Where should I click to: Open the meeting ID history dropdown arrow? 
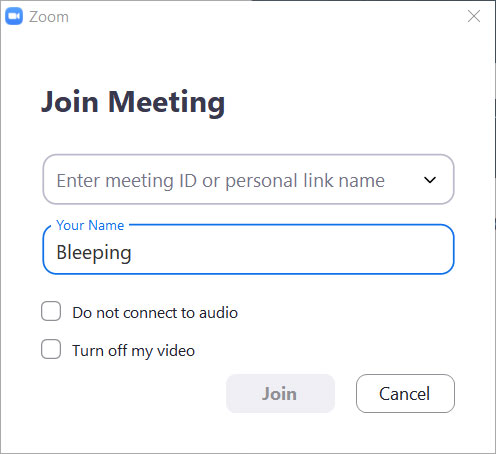pyautogui.click(x=430, y=180)
